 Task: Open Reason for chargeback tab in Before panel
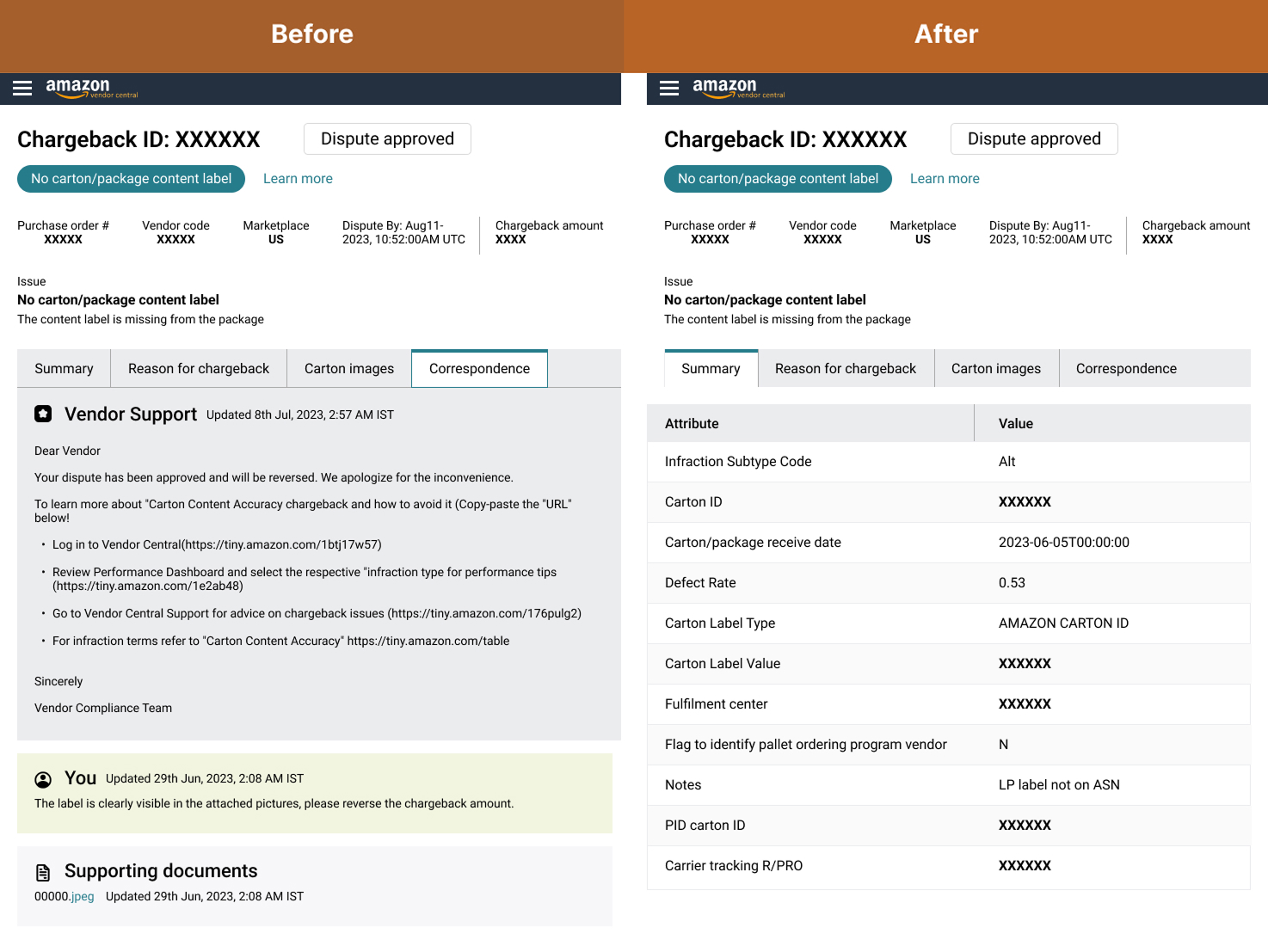[199, 369]
